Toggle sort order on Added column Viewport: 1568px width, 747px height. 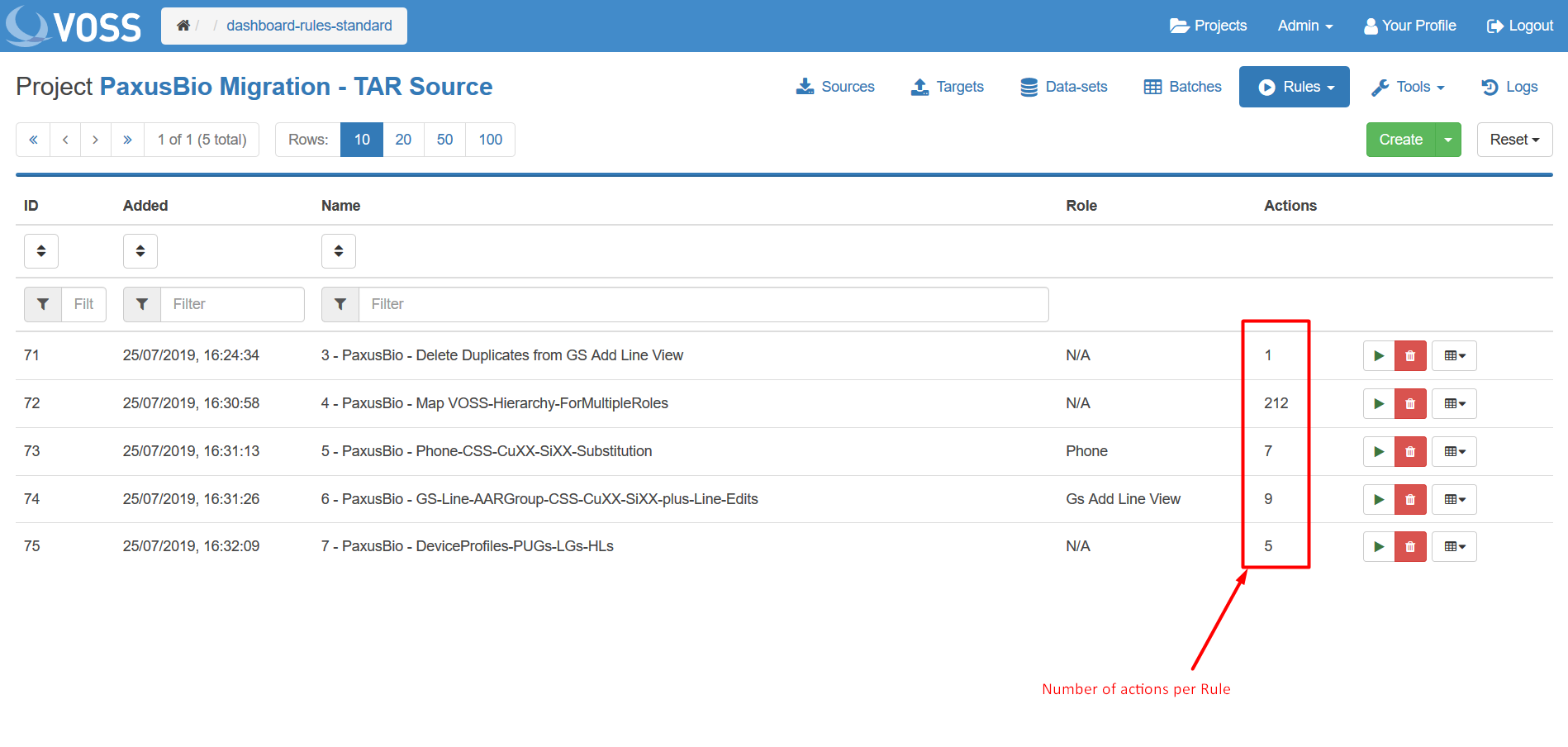point(140,251)
